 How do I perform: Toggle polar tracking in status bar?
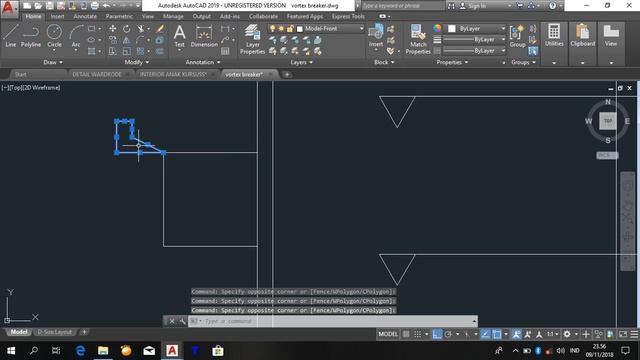pos(448,334)
